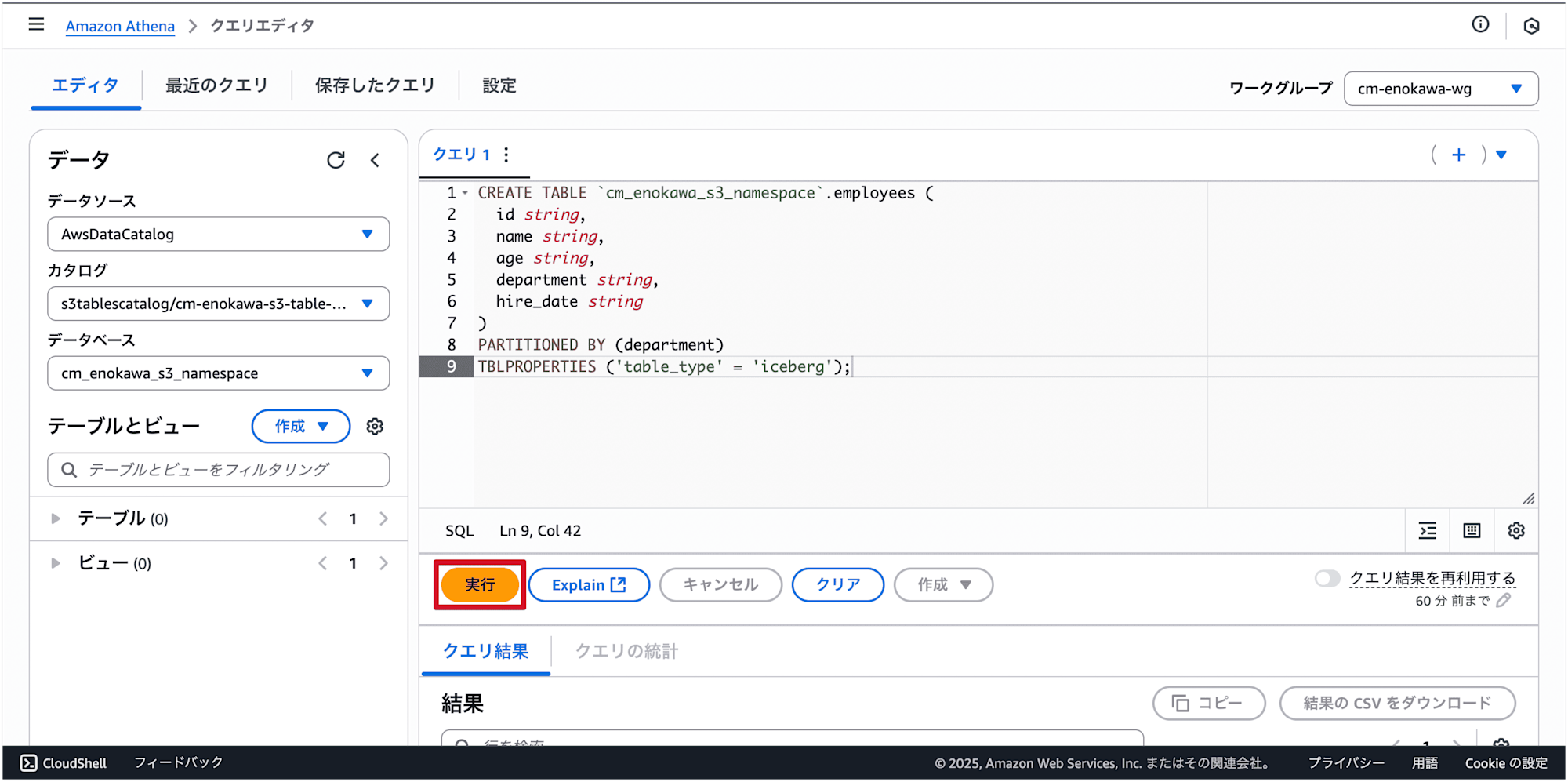
Task: Select the クエリ結果 tab
Action: pos(486,651)
